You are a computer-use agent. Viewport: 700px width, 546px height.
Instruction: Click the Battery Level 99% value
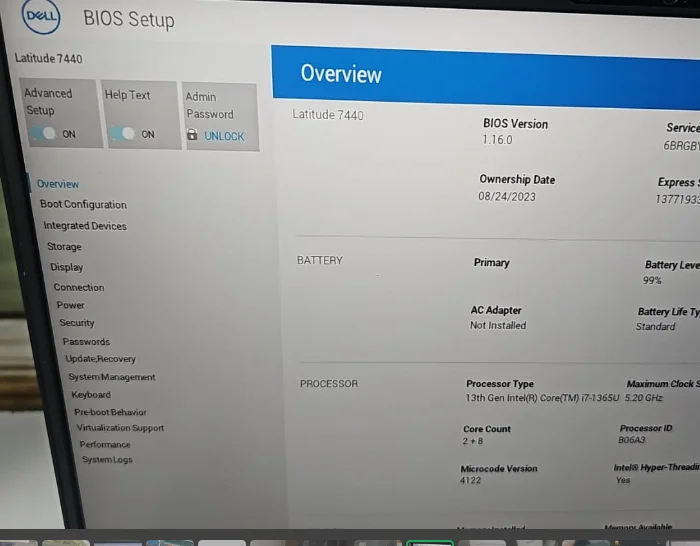point(652,280)
